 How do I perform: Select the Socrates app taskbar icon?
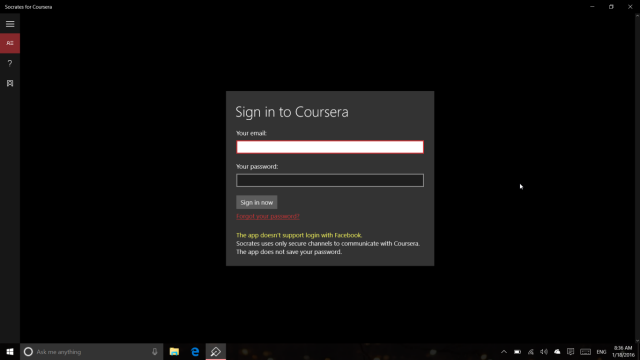[216, 351]
